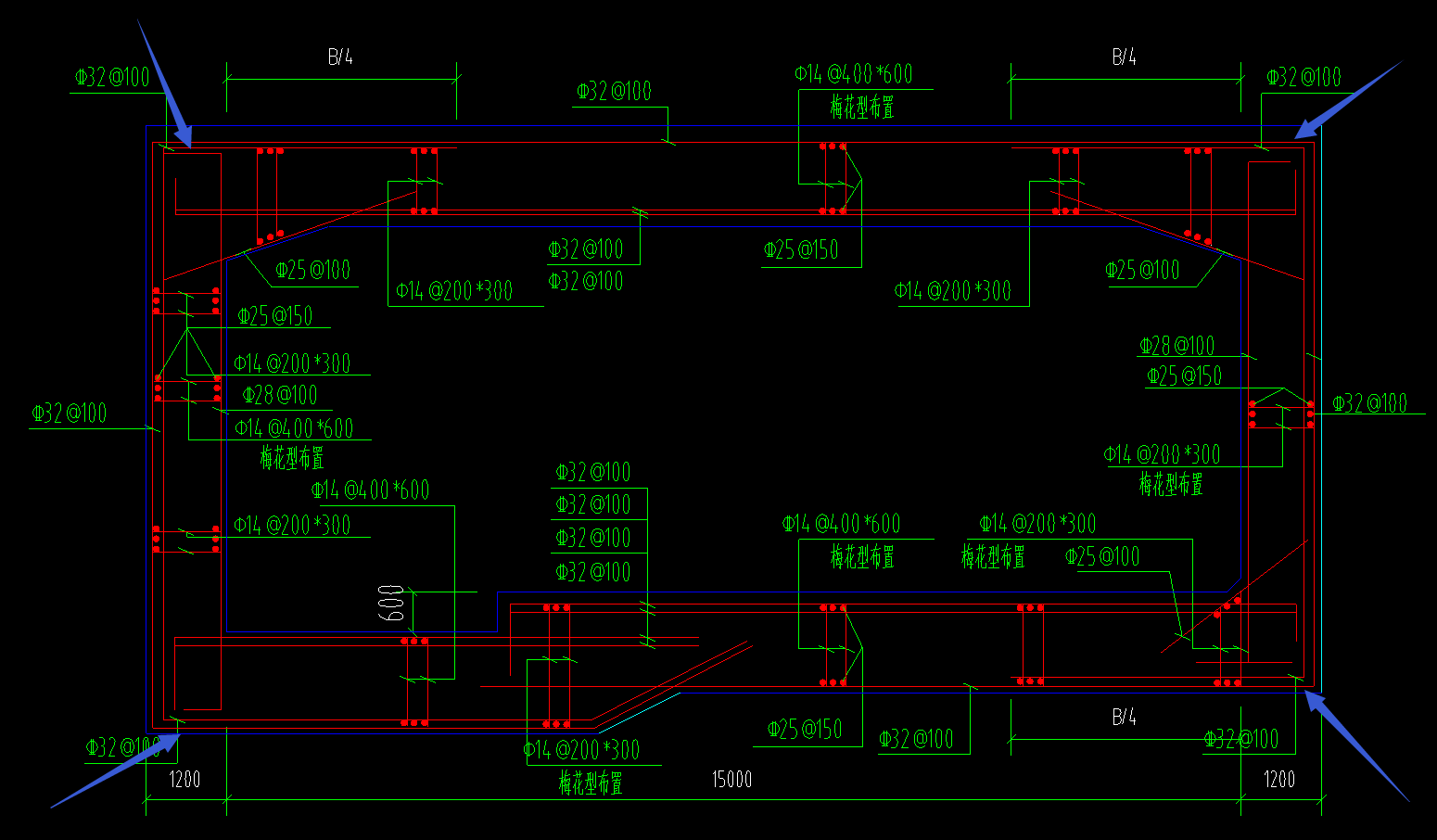Image resolution: width=1437 pixels, height=840 pixels.
Task: Select the Φ28@100 label on the right wall
Action: 1177,347
